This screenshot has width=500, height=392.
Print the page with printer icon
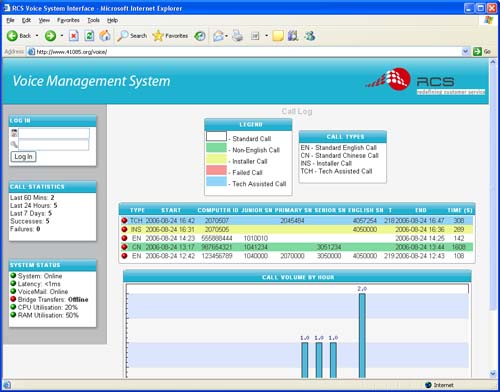coord(237,36)
